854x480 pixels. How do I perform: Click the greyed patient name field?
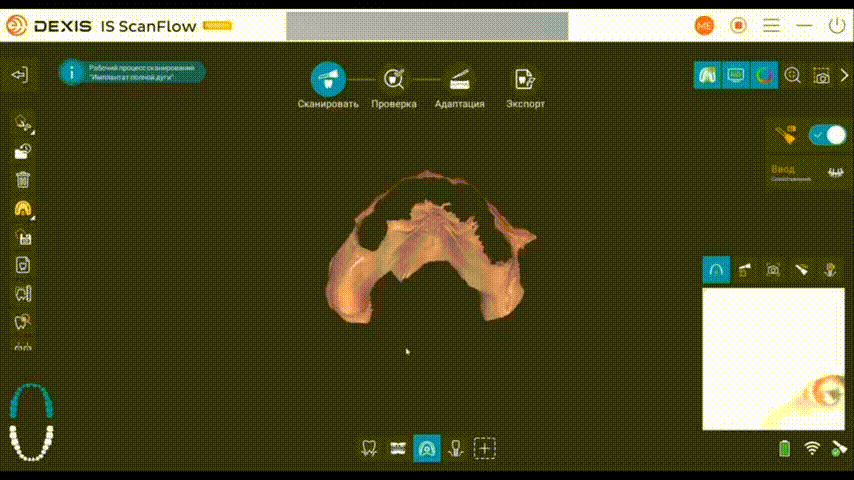coord(427,26)
